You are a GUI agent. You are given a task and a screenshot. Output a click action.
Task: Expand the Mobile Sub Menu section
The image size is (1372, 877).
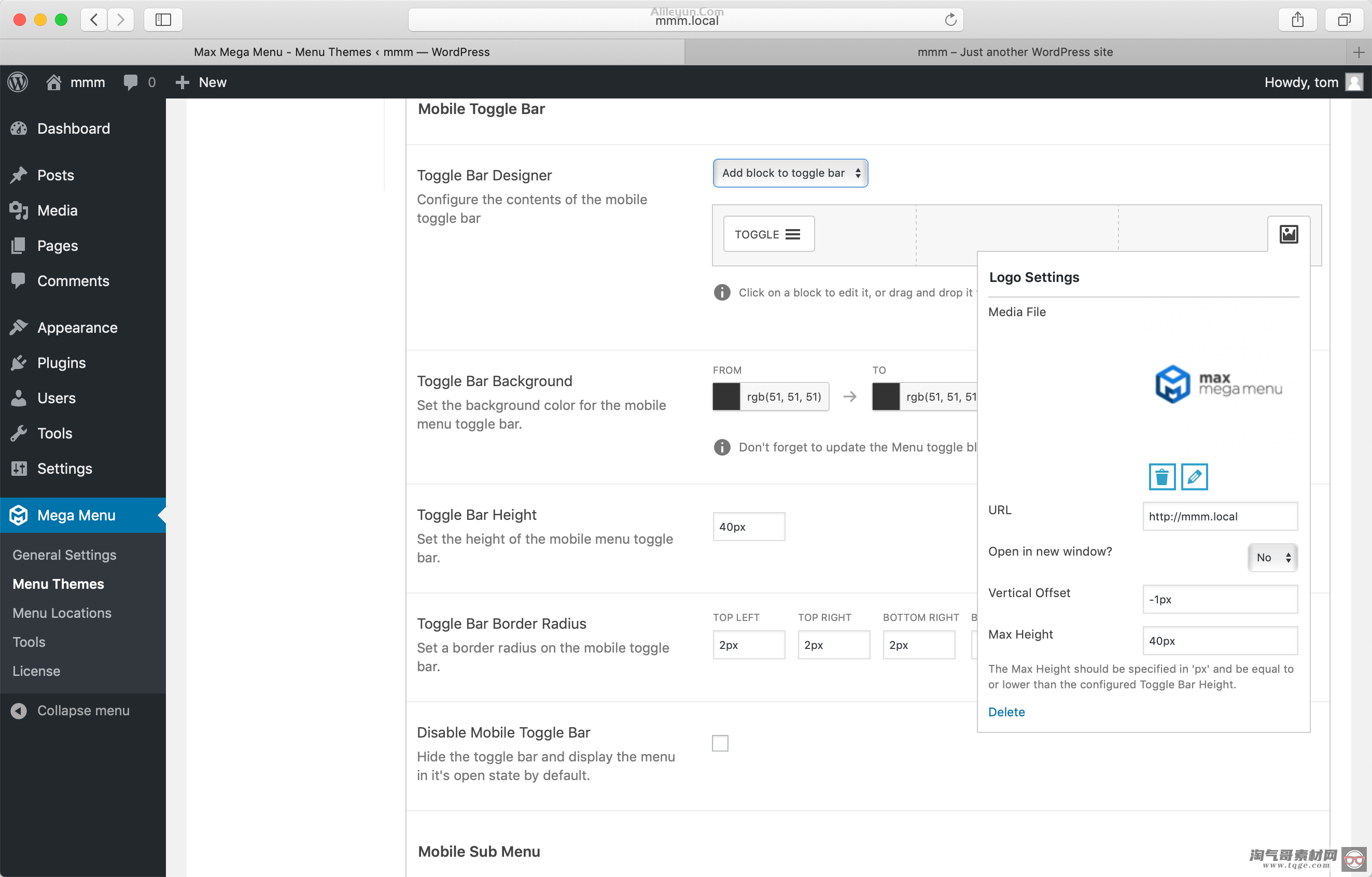coord(479,851)
